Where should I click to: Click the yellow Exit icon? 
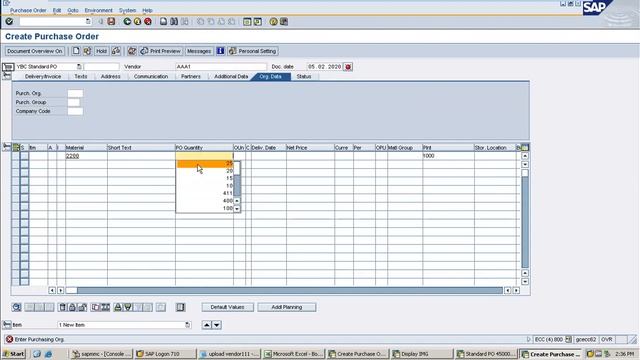pyautogui.click(x=138, y=21)
